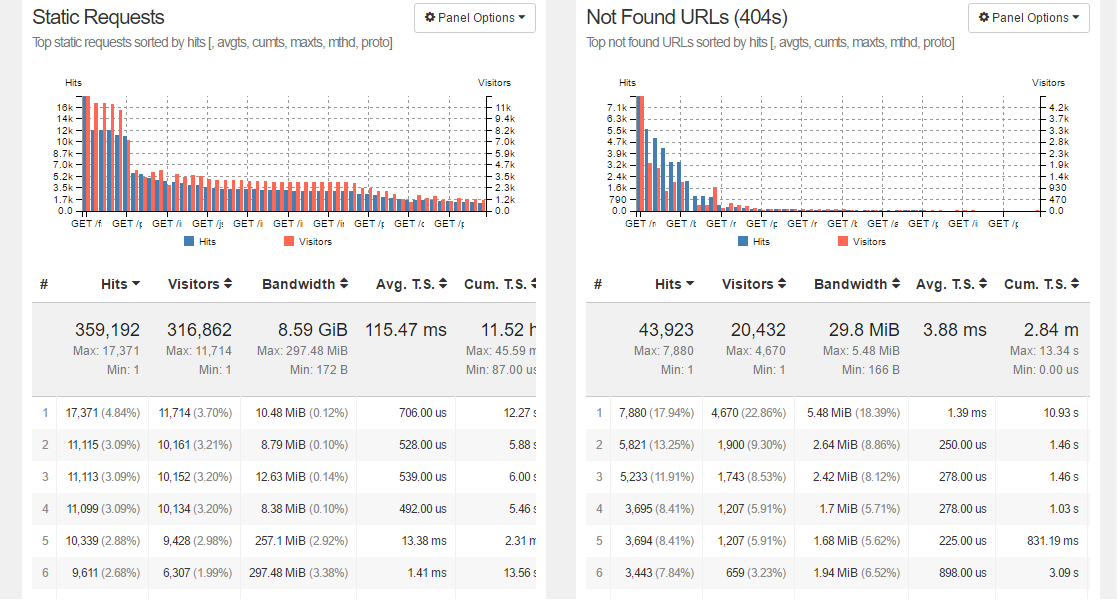Click the Bandwidth sort icon in Not Found table
Viewport: 1120px width, 600px height.
(x=898, y=283)
